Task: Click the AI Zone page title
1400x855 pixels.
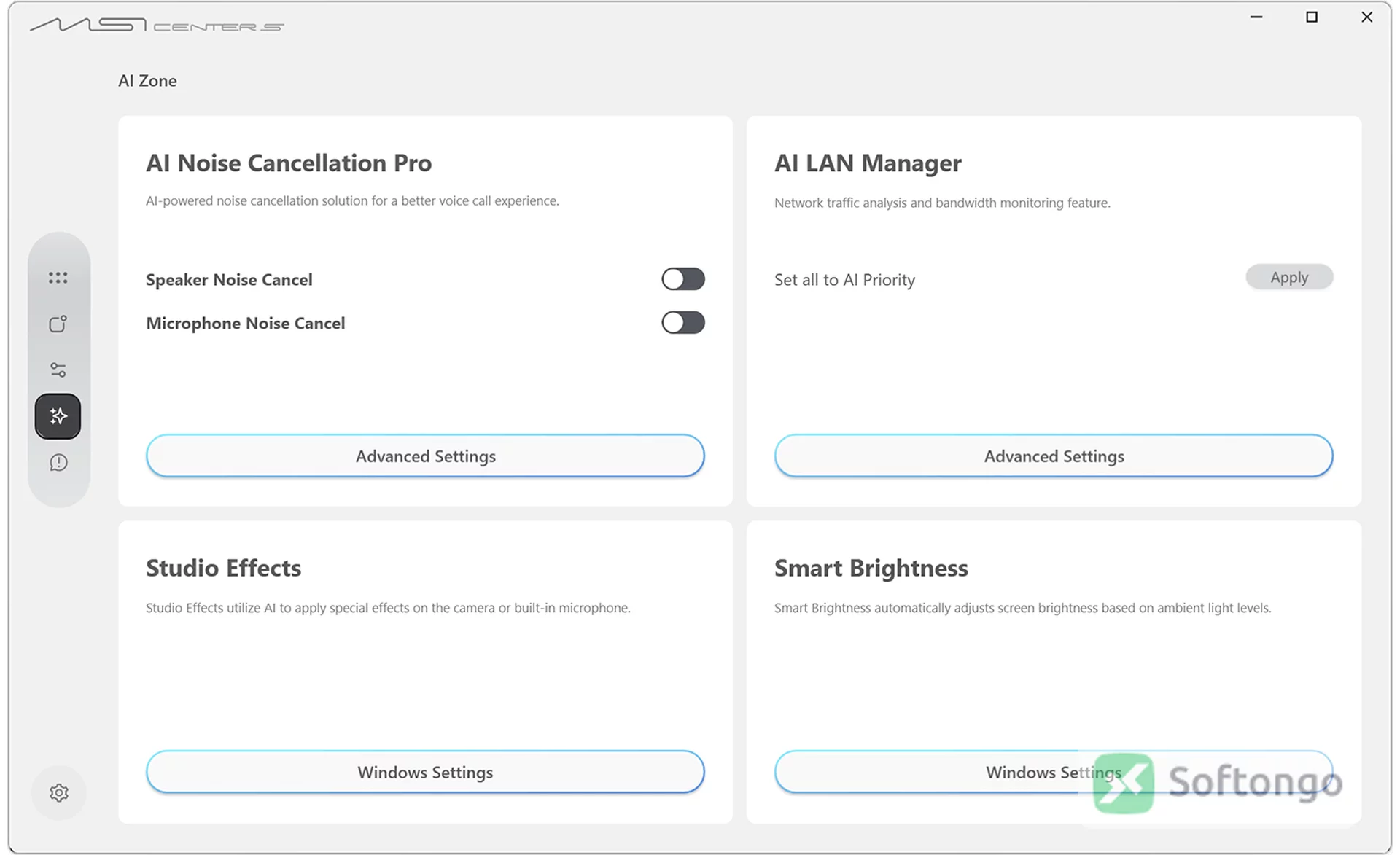Action: [x=147, y=81]
